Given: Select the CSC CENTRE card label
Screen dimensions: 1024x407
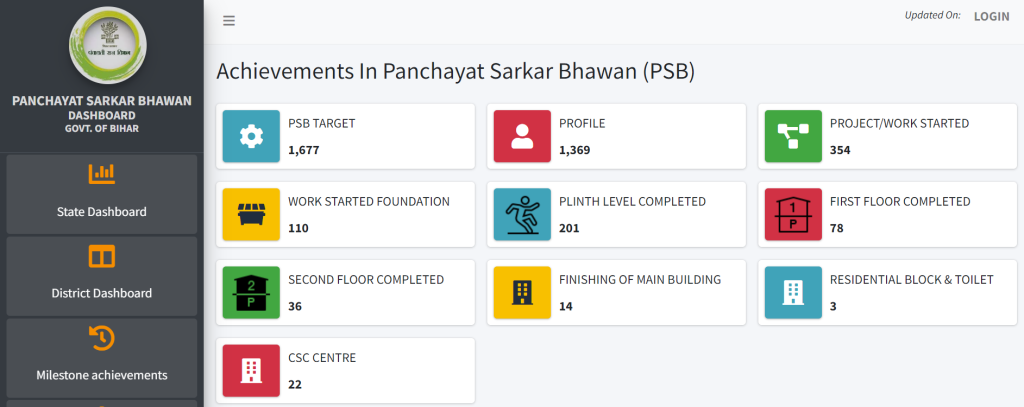Looking at the screenshot, I should coord(322,358).
